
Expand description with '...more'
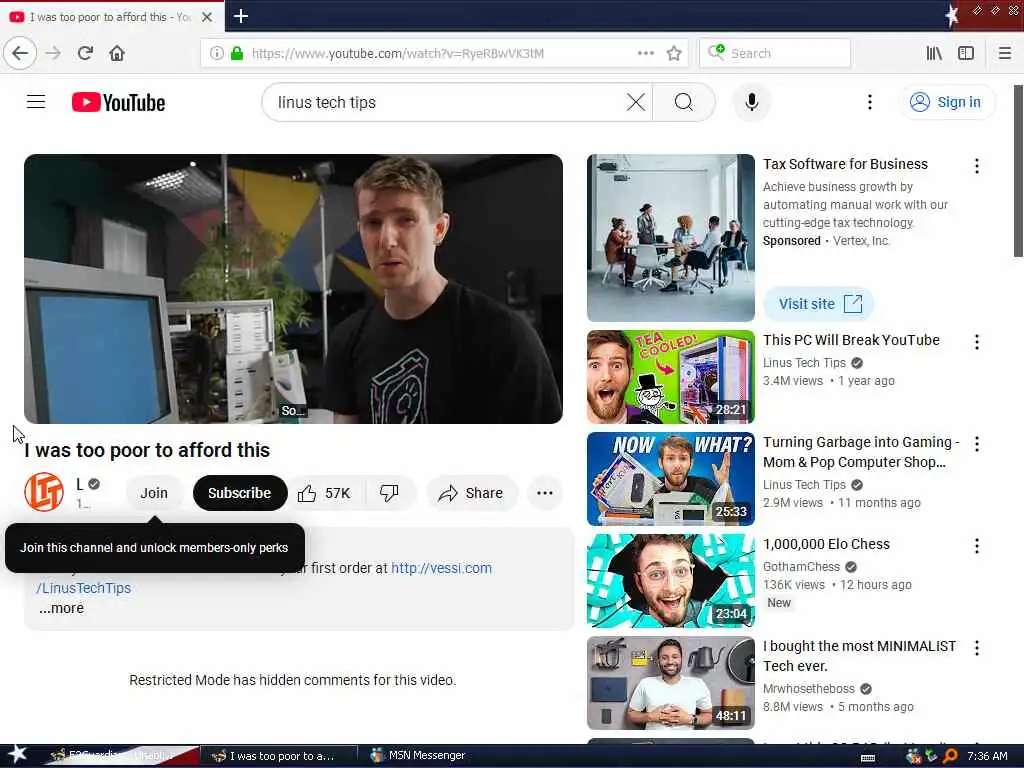(61, 608)
